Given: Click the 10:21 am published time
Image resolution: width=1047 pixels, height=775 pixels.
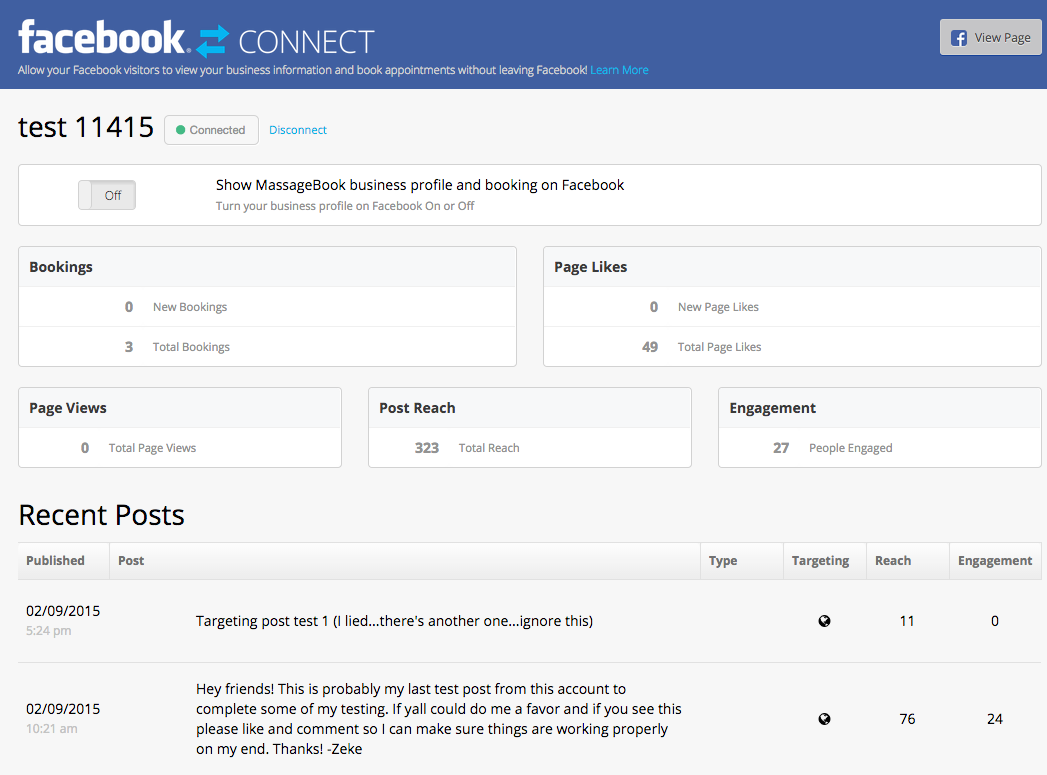Looking at the screenshot, I should click(x=51, y=729).
